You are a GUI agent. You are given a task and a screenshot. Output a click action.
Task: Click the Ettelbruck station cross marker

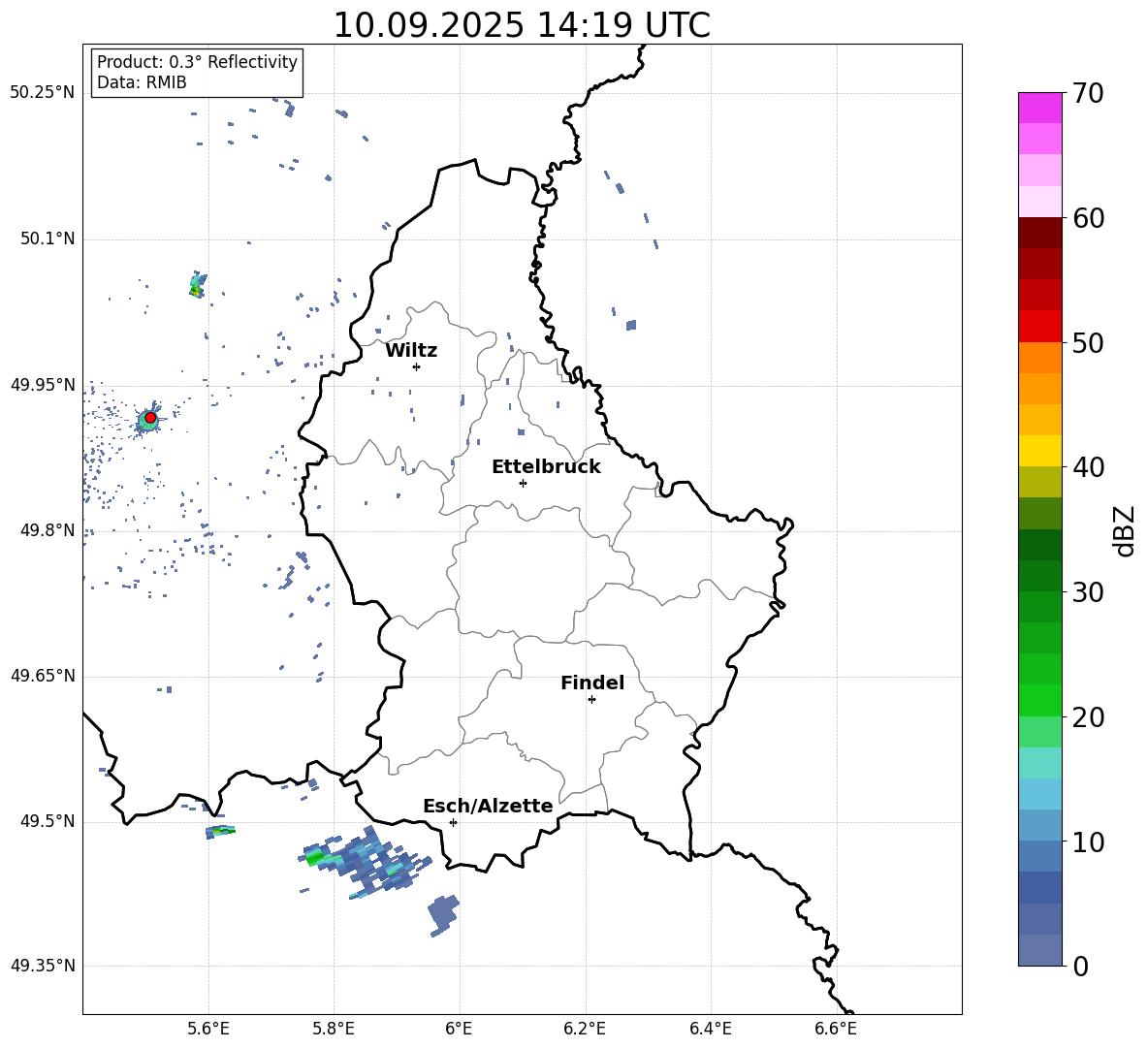coord(523,483)
